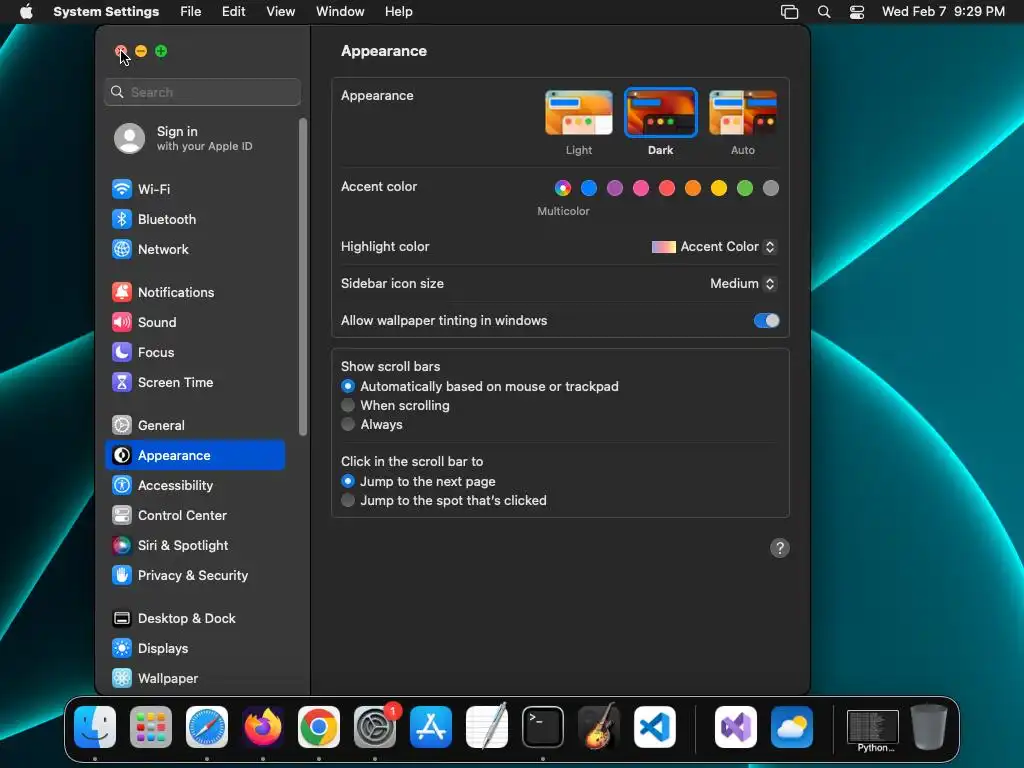Select When scrolling scroll bar option
The image size is (1024, 768).
(x=396, y=406)
